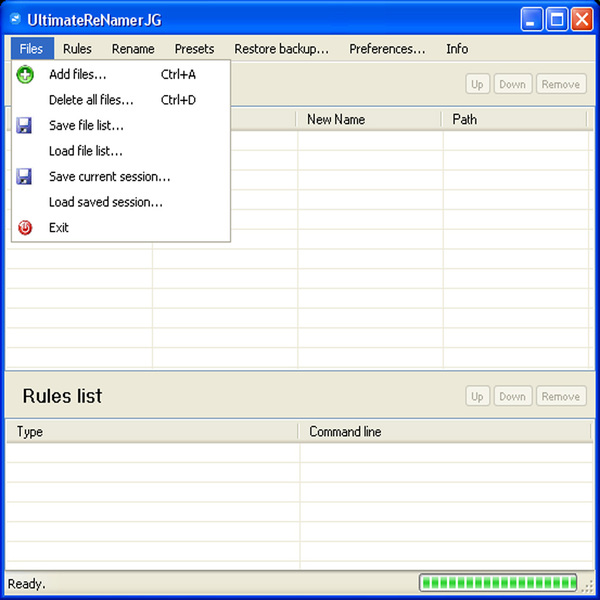The image size is (600, 600).
Task: Click the New Name column header
Action: (x=369, y=119)
